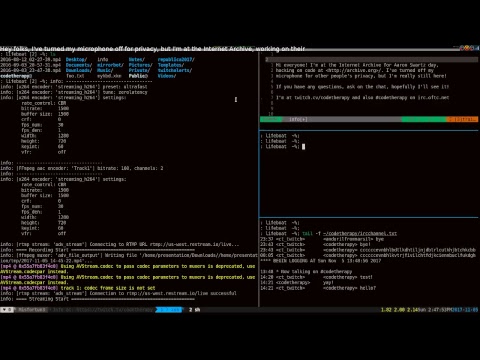480x360 pixels.
Task: Click the 'If you have any questions' vim line
Action: pyautogui.click(x=362, y=87)
